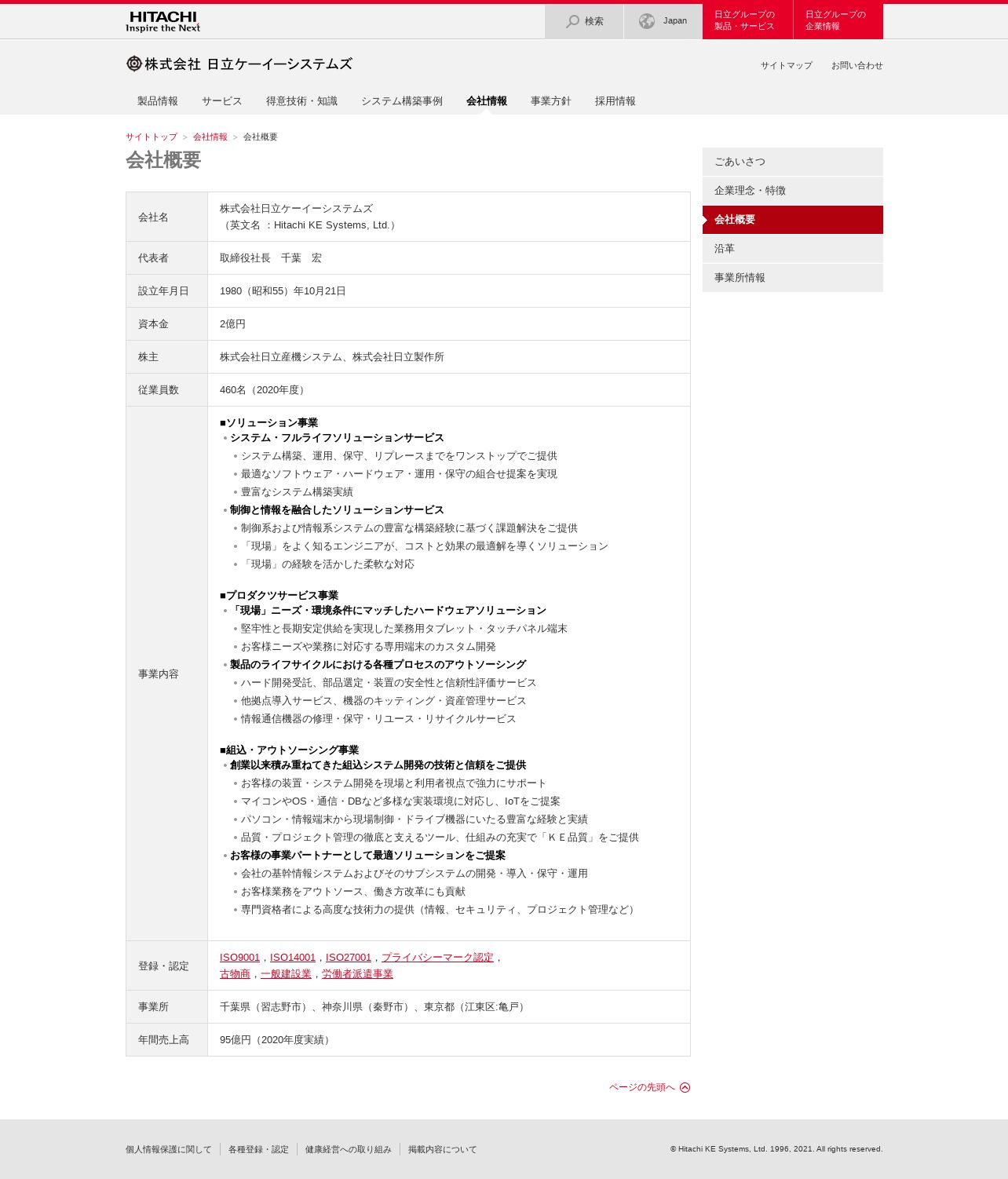Select 事業所情報 in the side menu
This screenshot has width=1008, height=1179.
pyautogui.click(x=793, y=278)
